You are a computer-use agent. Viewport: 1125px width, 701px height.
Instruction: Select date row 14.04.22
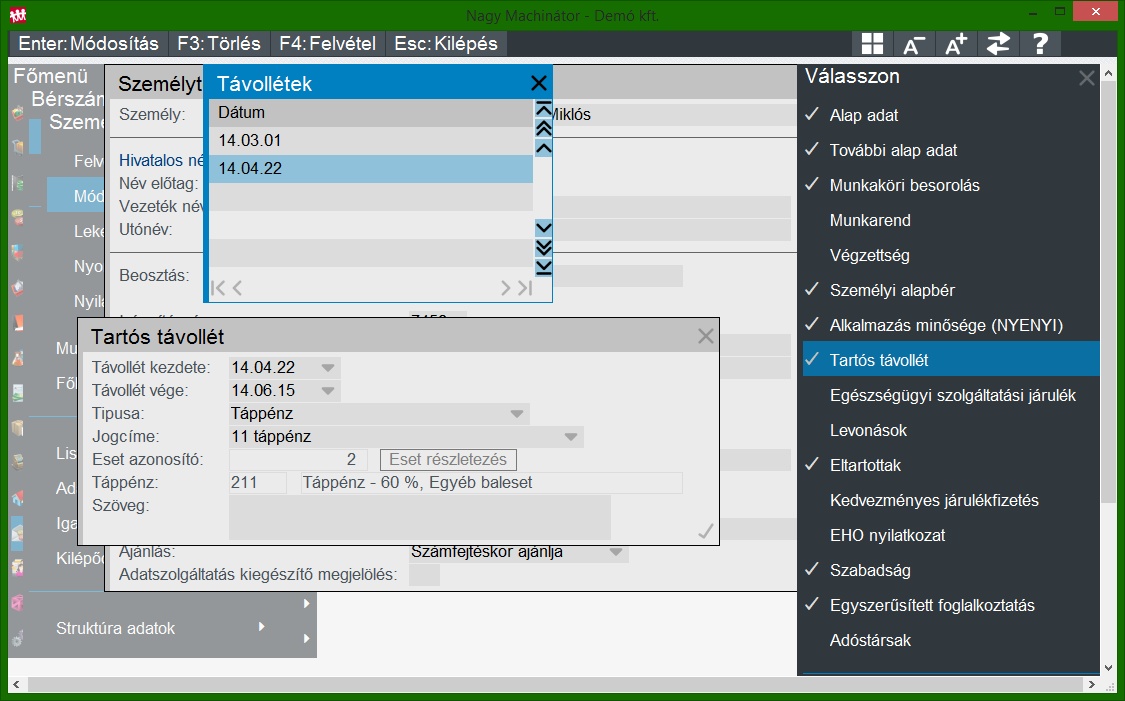tap(371, 169)
